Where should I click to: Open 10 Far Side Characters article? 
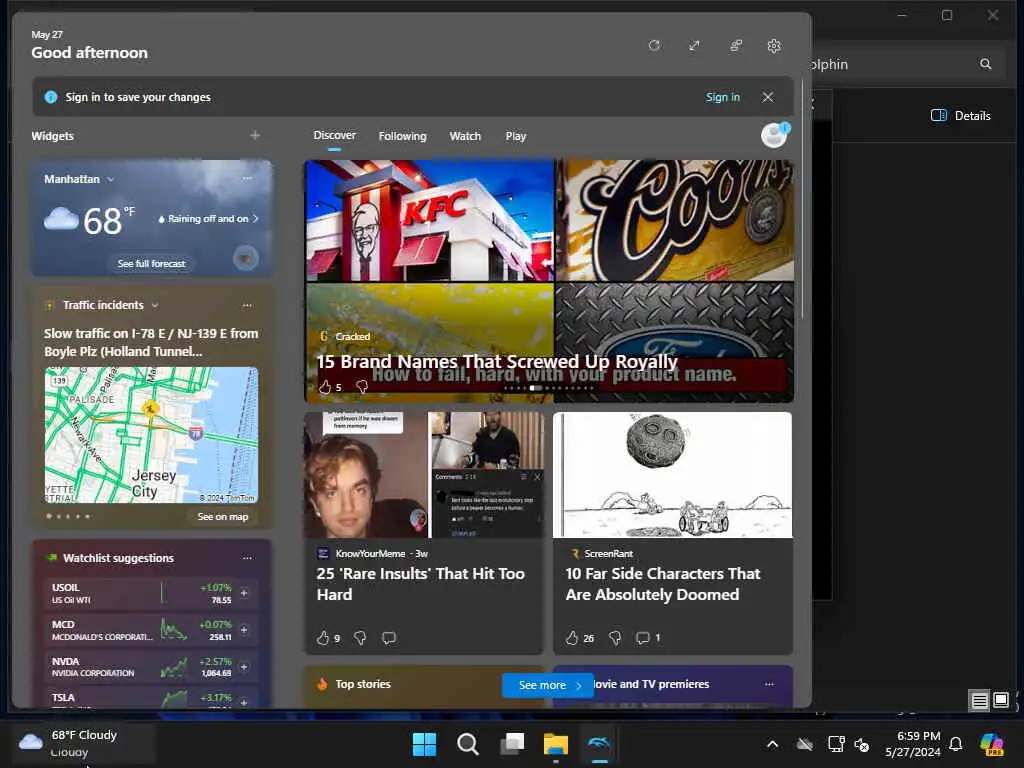click(x=663, y=584)
